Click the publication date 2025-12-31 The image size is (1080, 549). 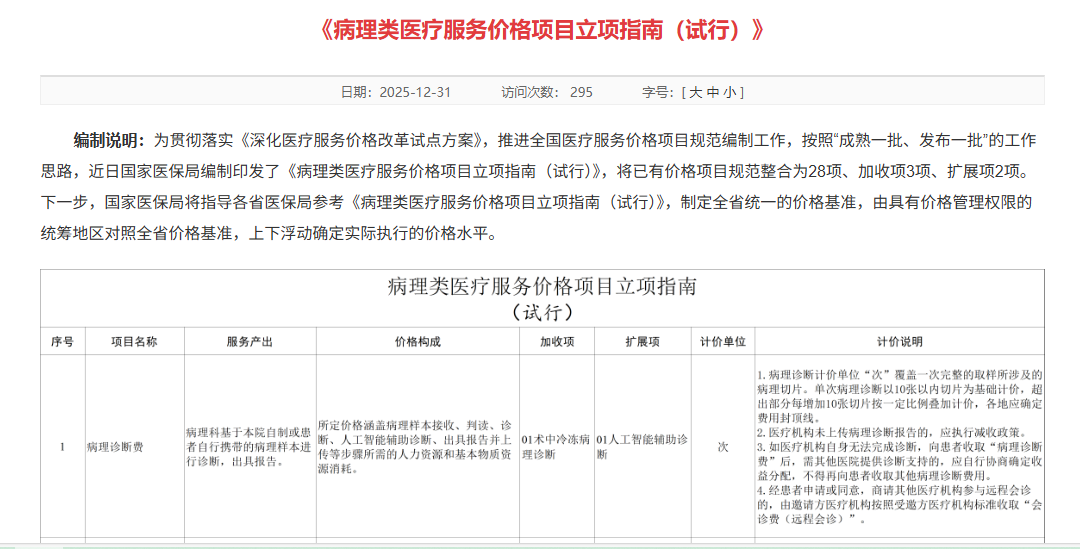click(414, 92)
